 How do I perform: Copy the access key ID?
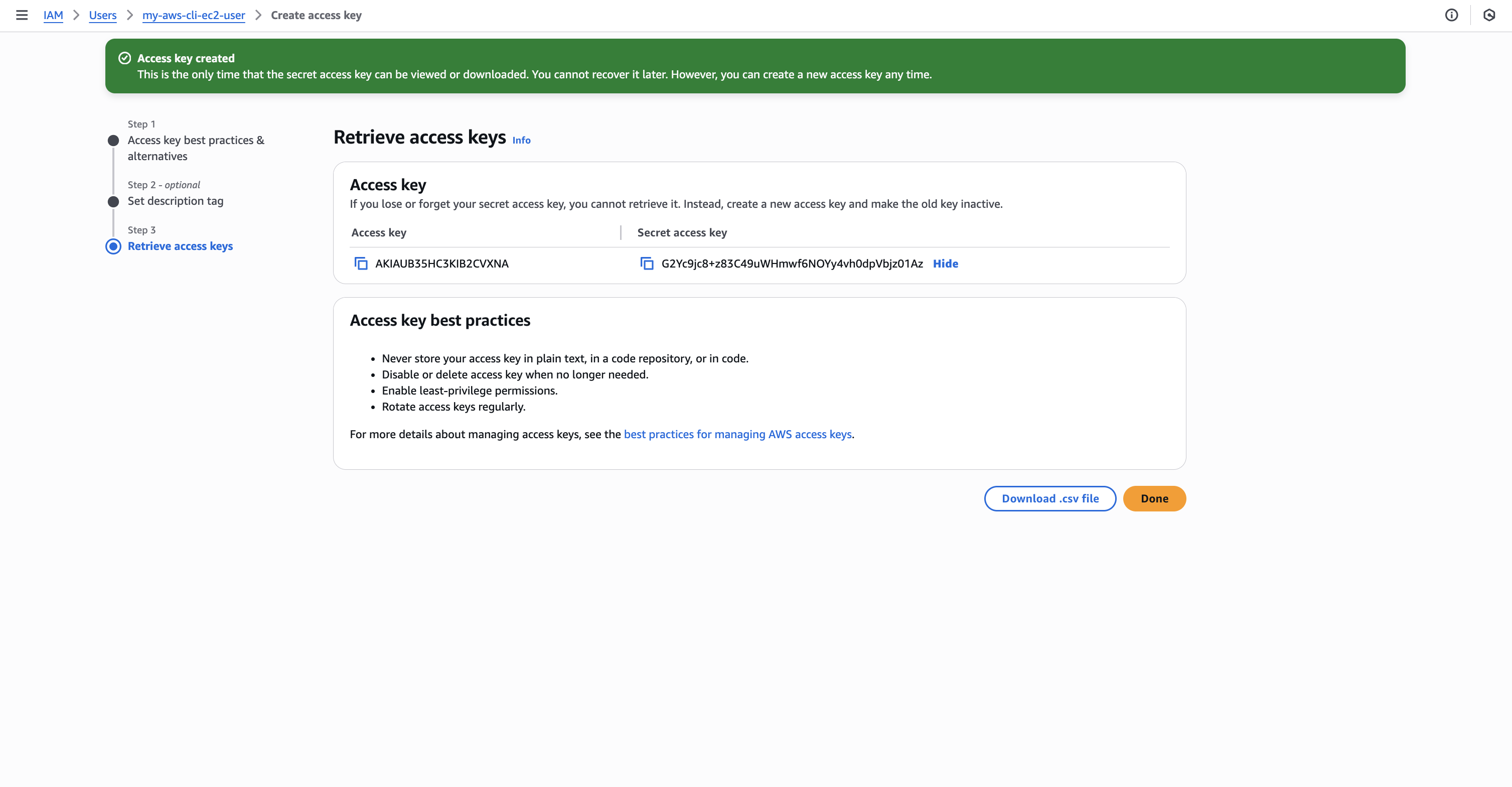point(360,264)
